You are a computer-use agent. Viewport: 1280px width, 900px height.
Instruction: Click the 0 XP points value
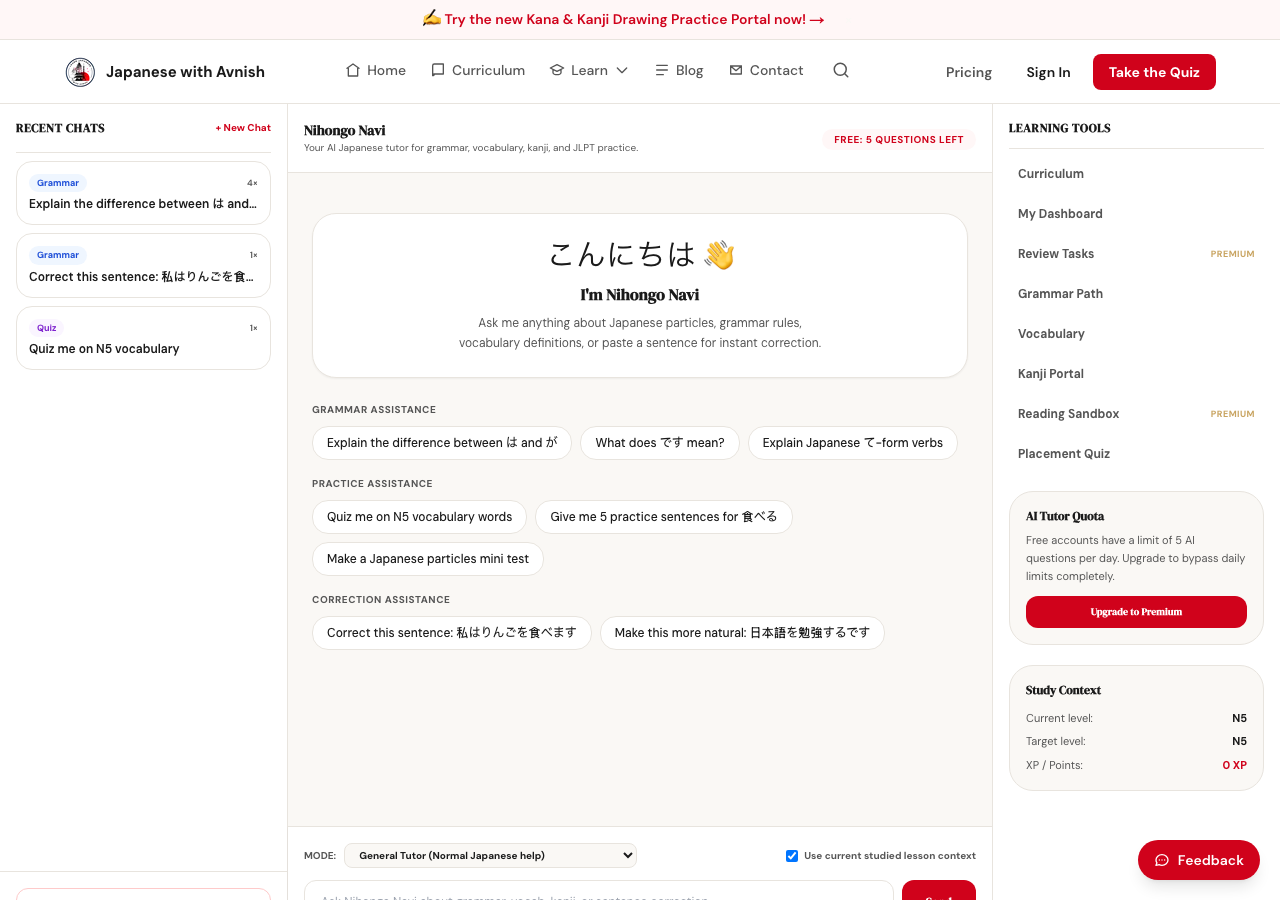coord(1234,765)
